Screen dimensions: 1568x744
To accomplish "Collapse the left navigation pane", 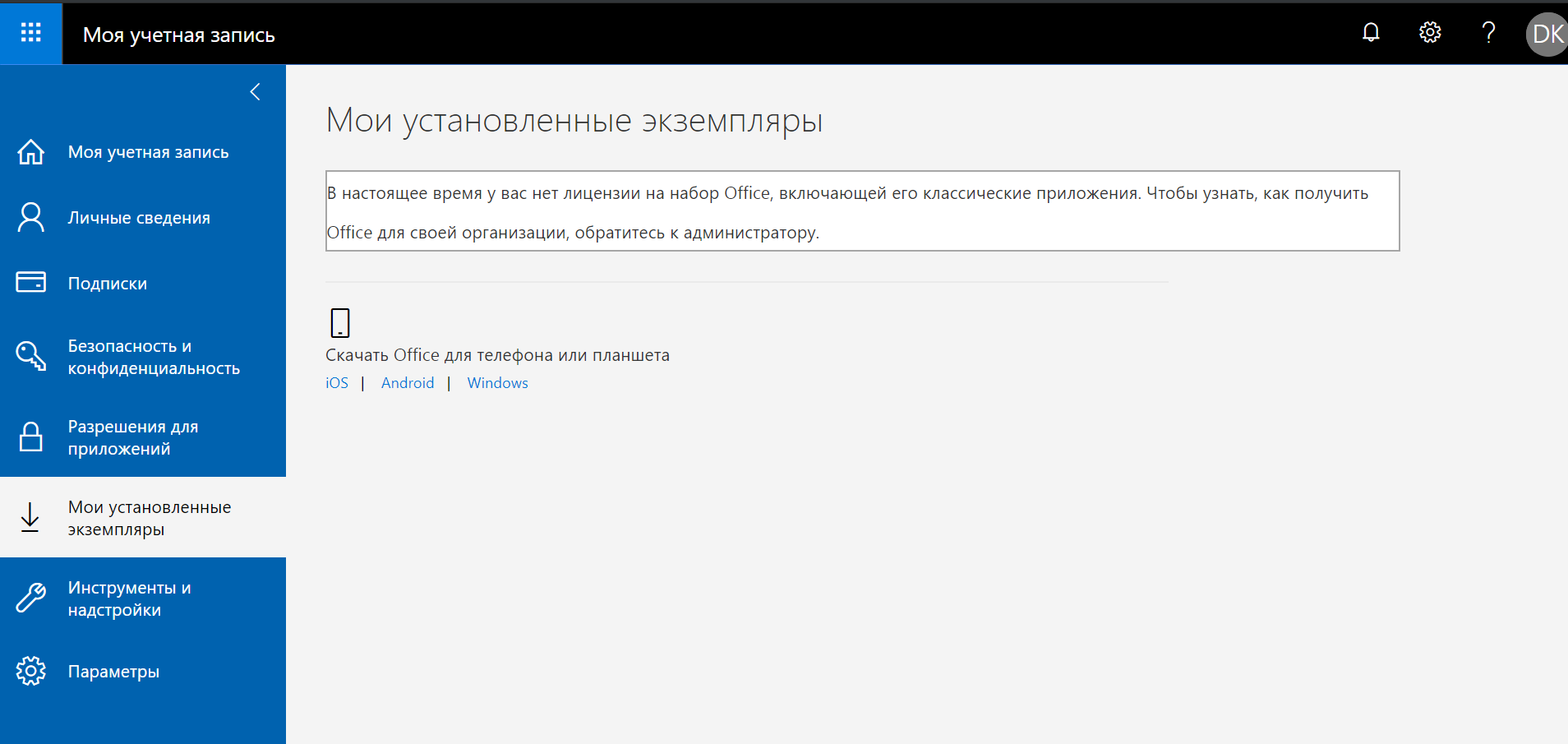I will 255,91.
